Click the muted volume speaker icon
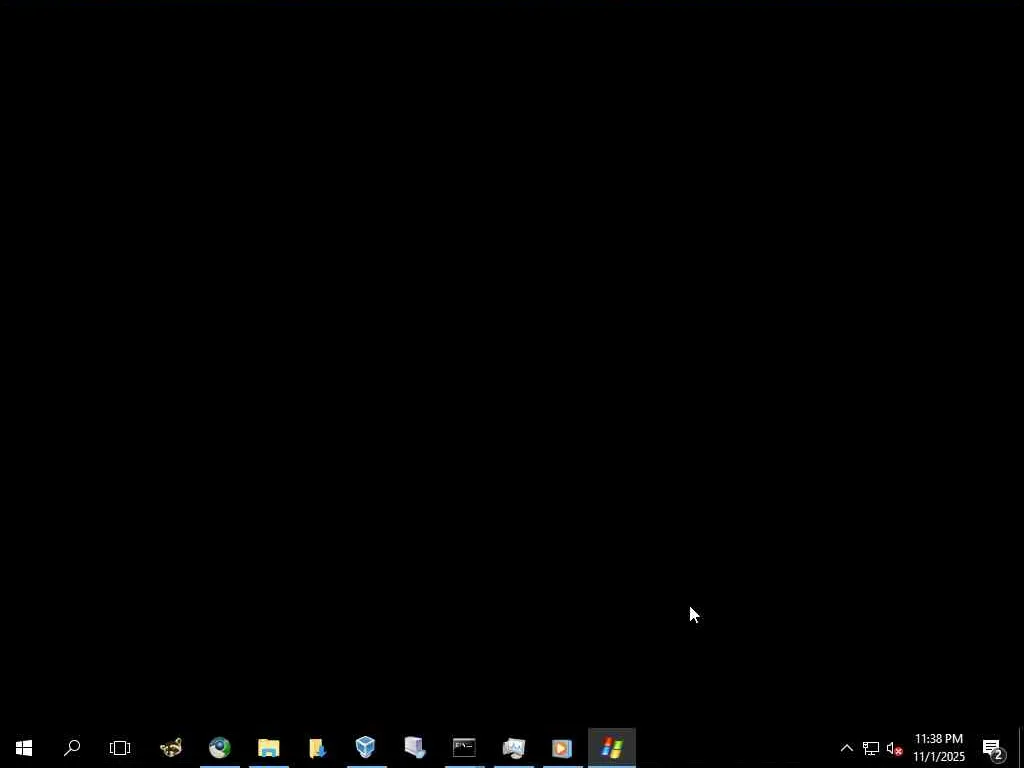The height and width of the screenshot is (768, 1024). tap(894, 748)
